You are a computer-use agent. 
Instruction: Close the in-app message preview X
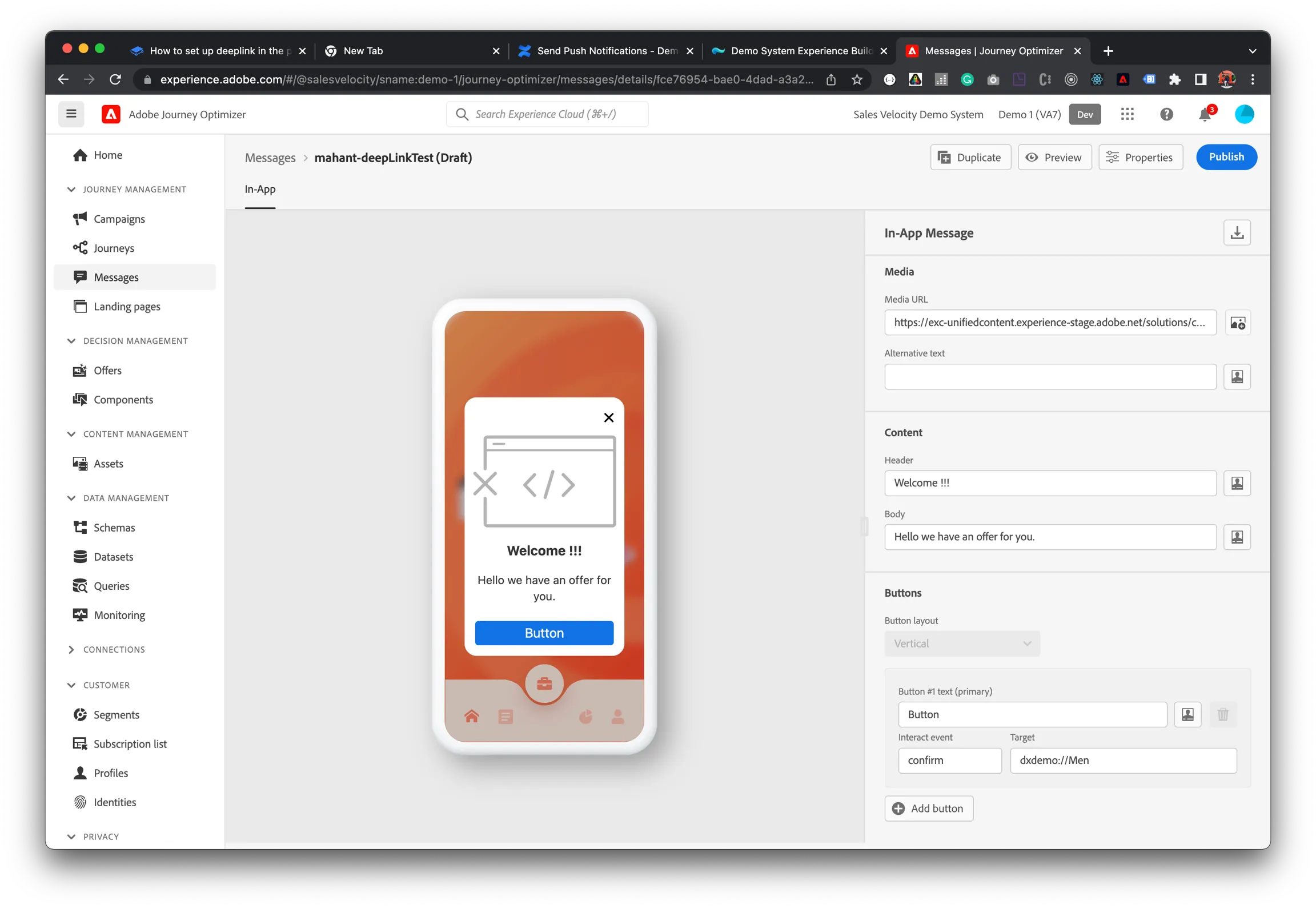608,417
